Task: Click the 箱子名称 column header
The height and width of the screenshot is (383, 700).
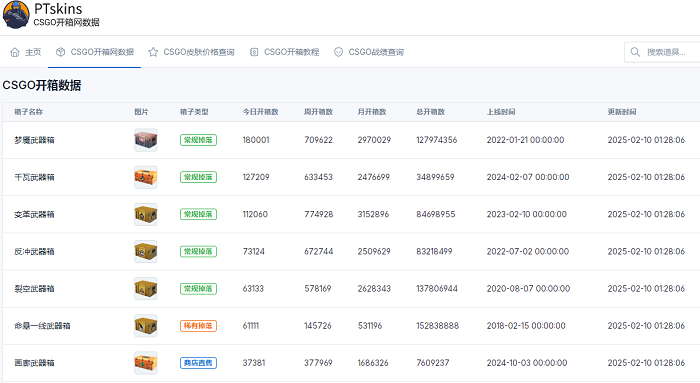Action: pos(29,112)
